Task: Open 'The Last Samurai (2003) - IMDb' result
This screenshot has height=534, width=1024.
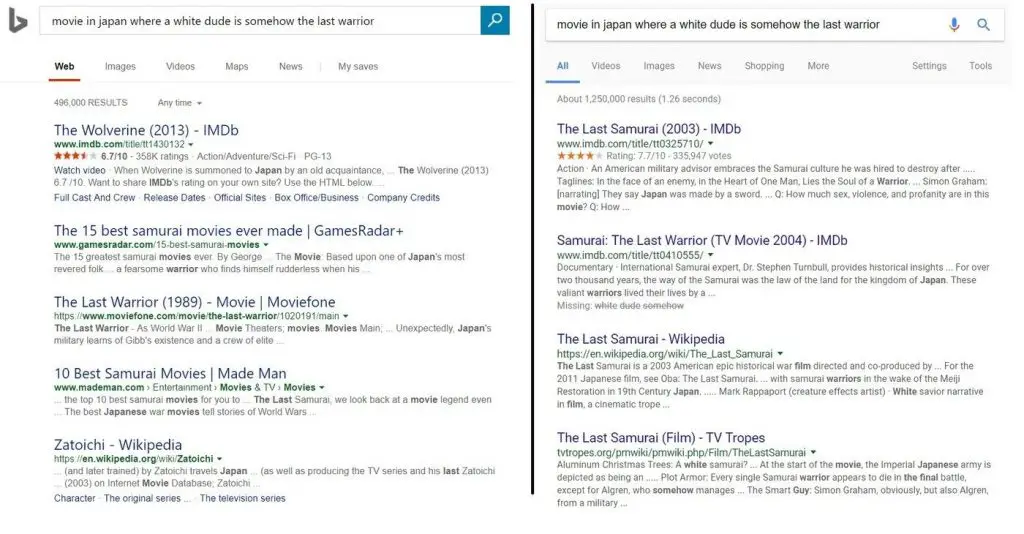Action: tap(648, 129)
